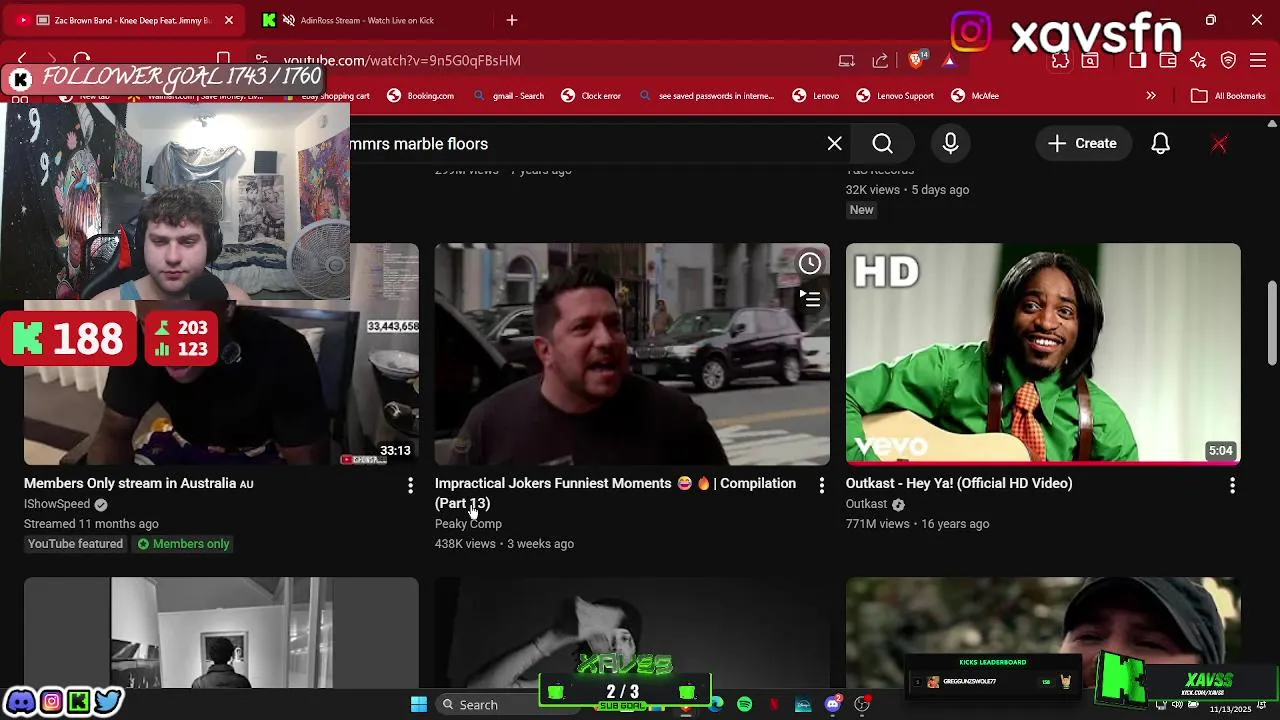Expand the hidden bookmarks overflow chevron
Screen dimensions: 1280x720
[x=1151, y=96]
